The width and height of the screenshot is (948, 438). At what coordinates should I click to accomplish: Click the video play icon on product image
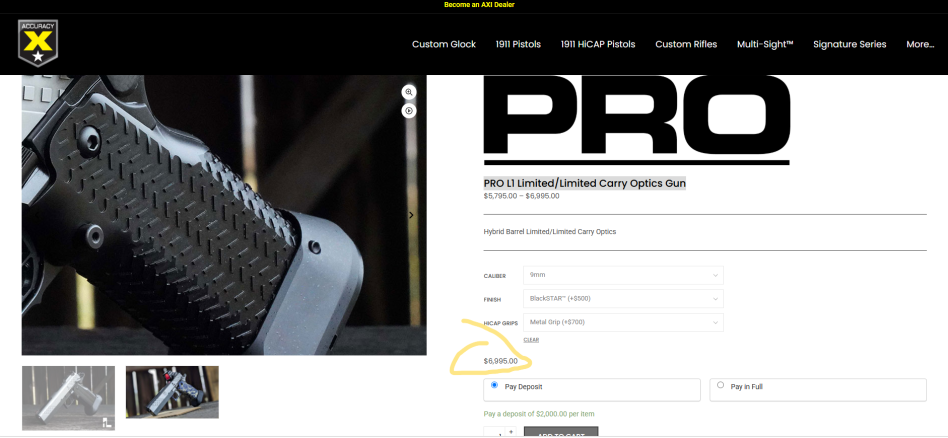coord(409,111)
